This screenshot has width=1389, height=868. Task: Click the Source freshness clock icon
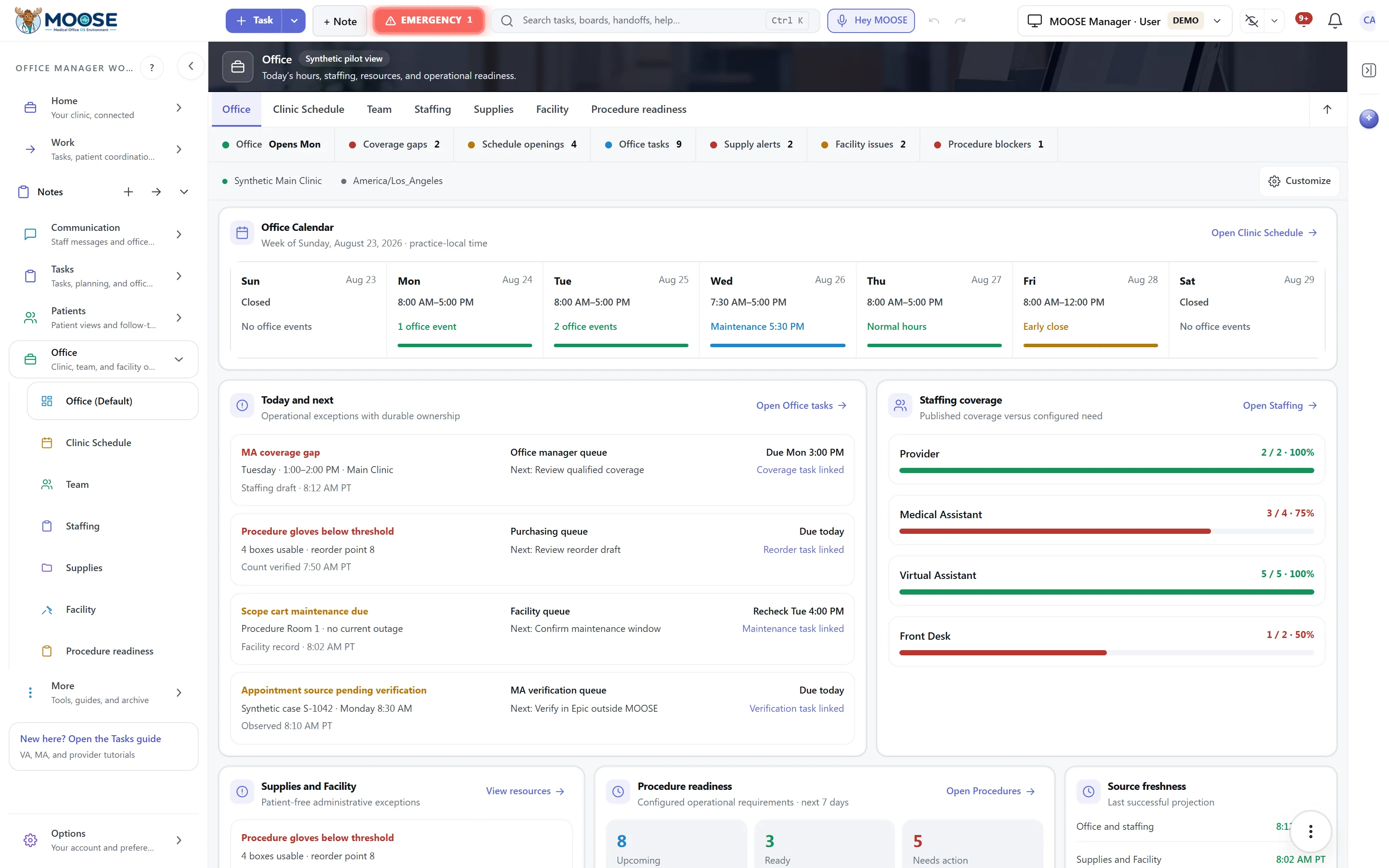click(1088, 791)
